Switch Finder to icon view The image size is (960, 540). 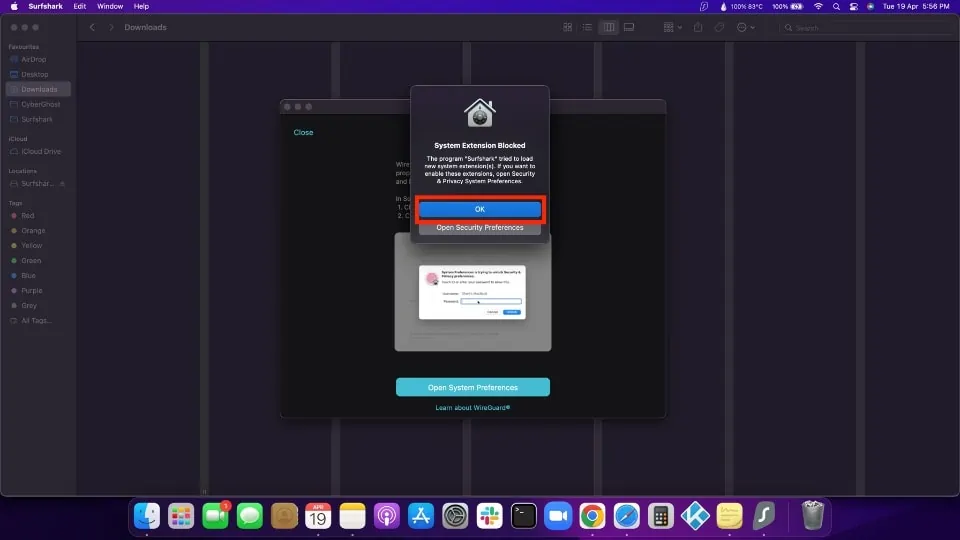568,28
